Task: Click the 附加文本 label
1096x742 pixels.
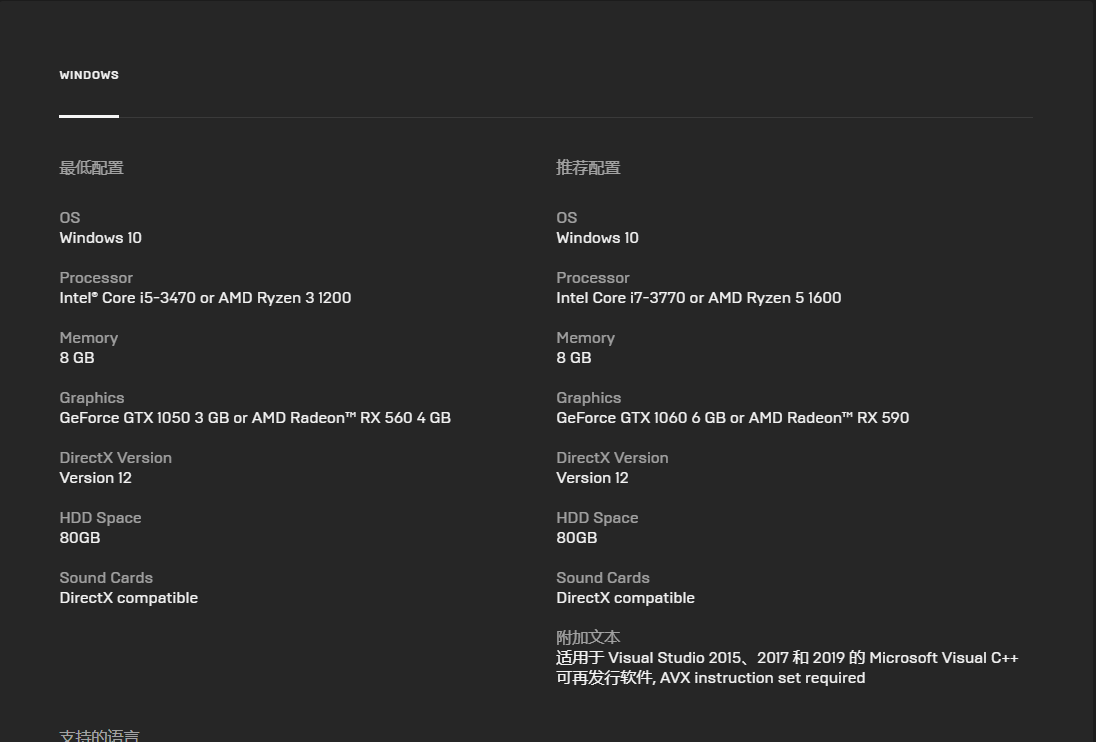Action: (589, 637)
